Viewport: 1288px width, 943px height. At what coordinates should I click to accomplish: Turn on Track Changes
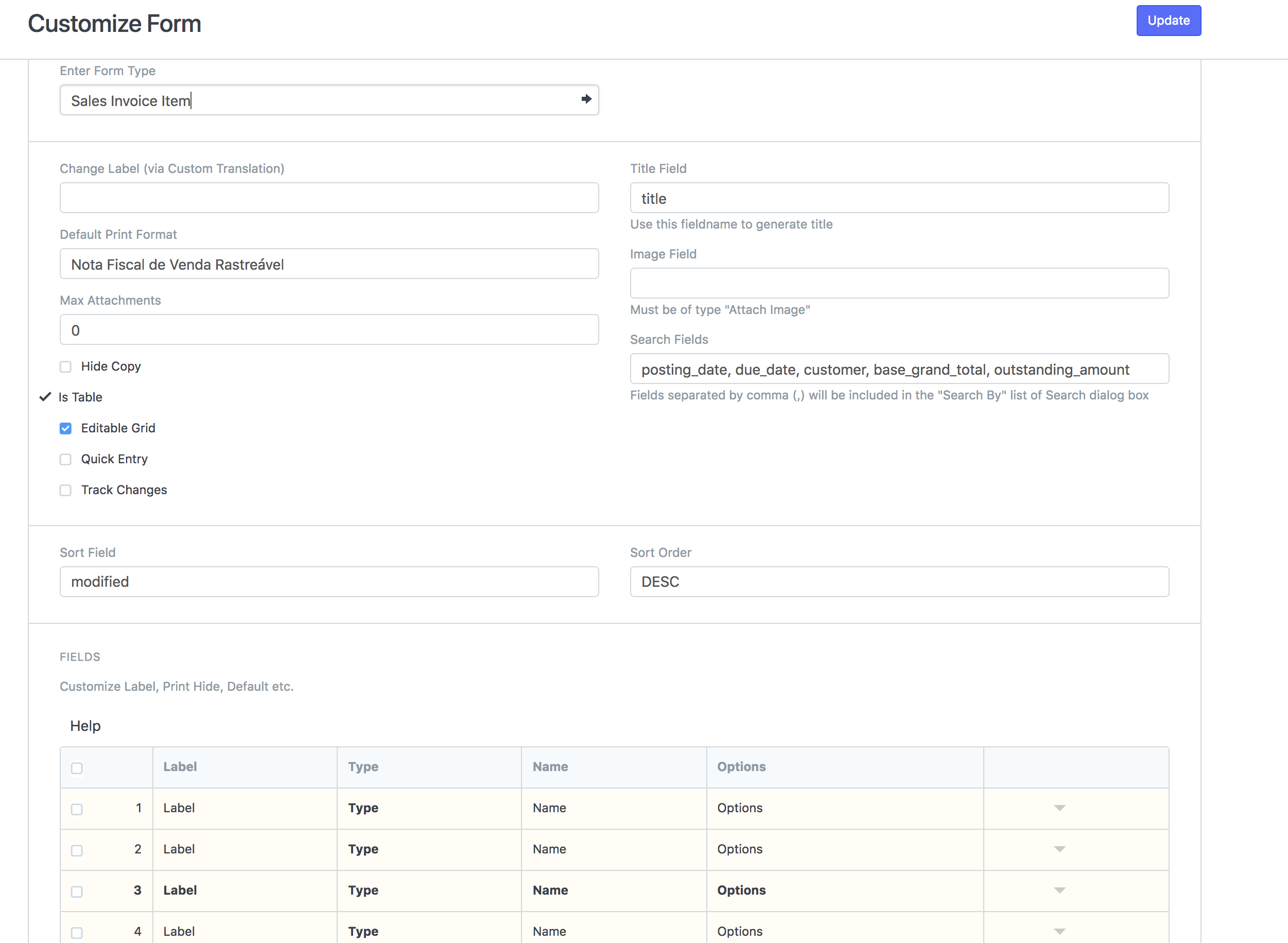pyautogui.click(x=65, y=491)
